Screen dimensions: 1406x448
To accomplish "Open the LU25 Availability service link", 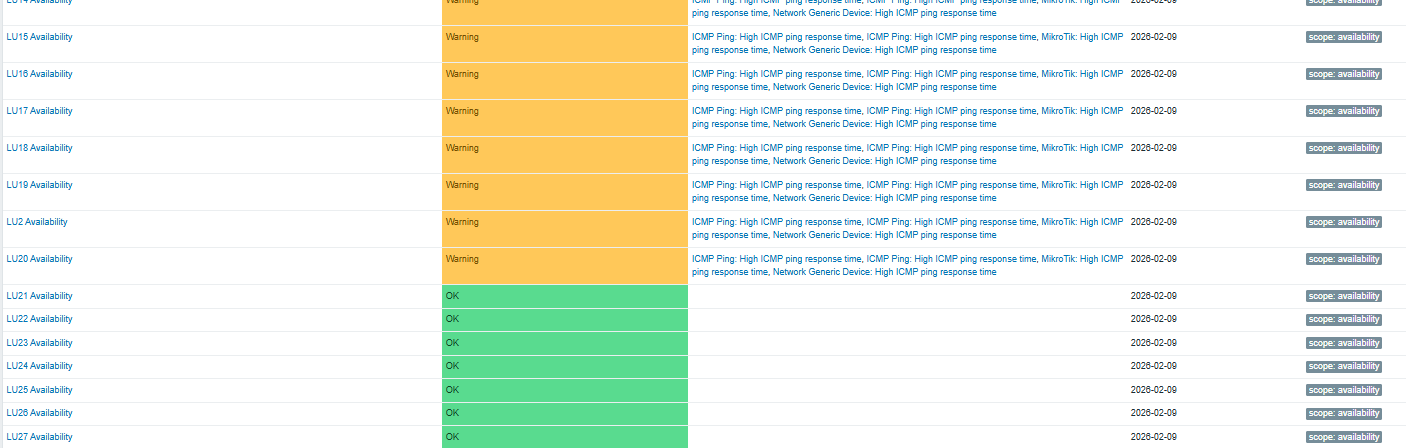I will [39, 390].
